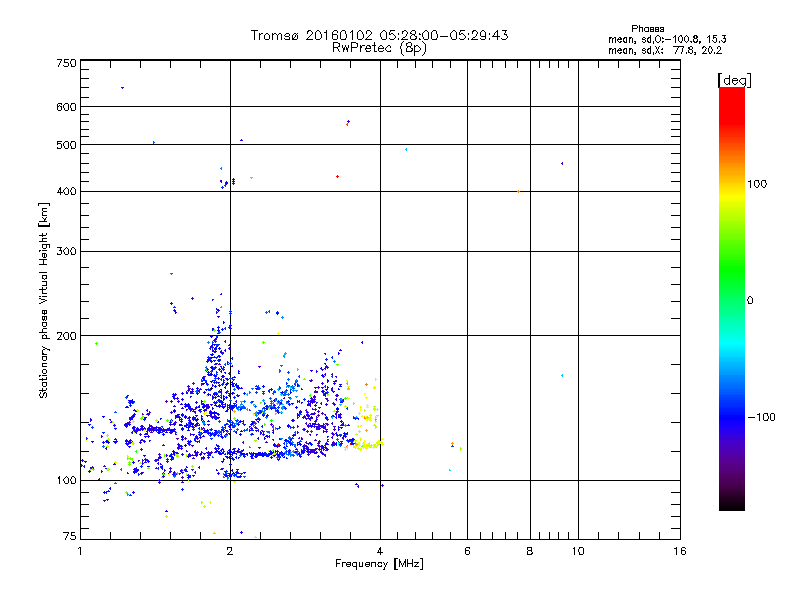Click the x-axis tick label '10'

578,551
